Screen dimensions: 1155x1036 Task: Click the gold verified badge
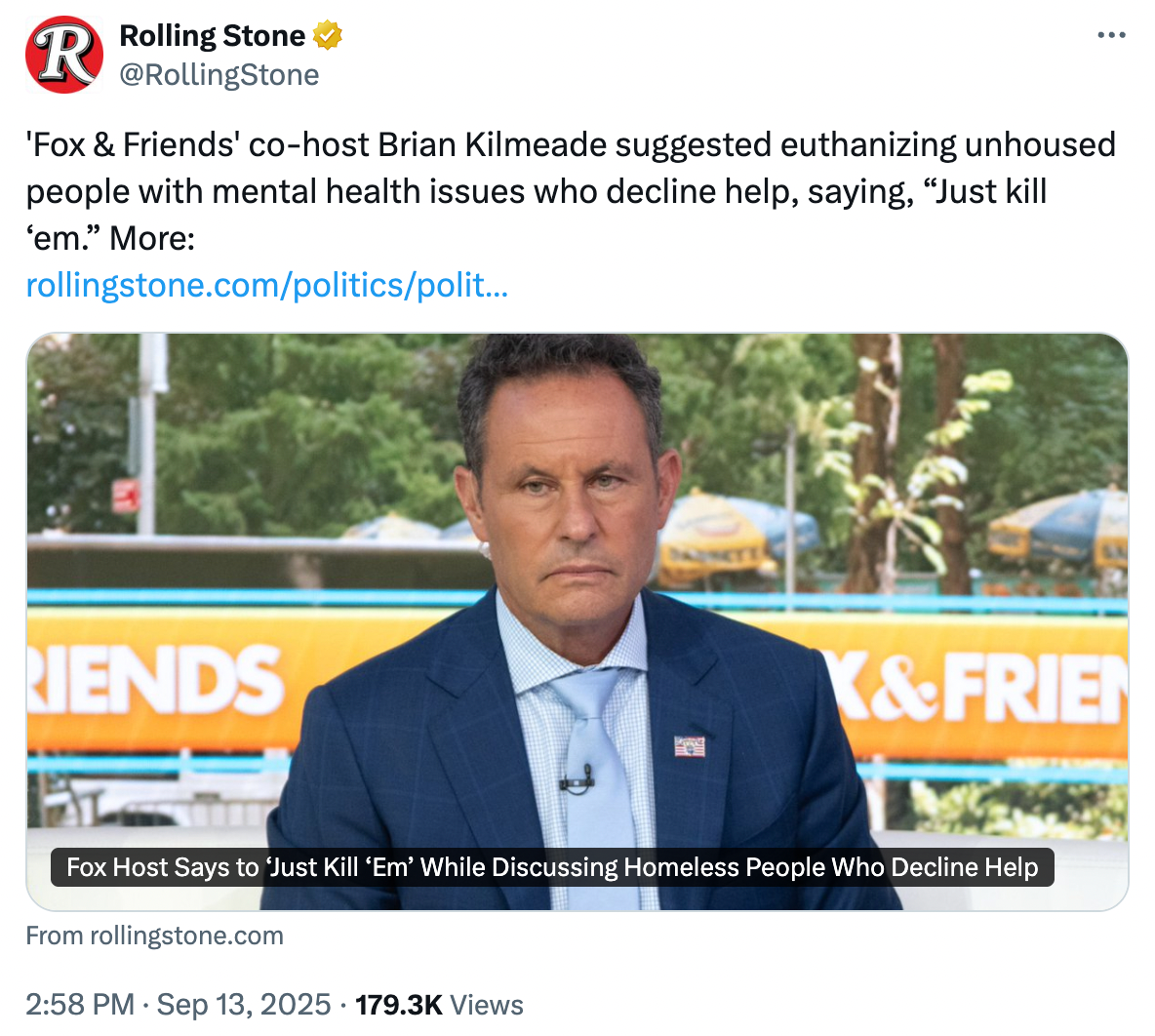pyautogui.click(x=327, y=35)
